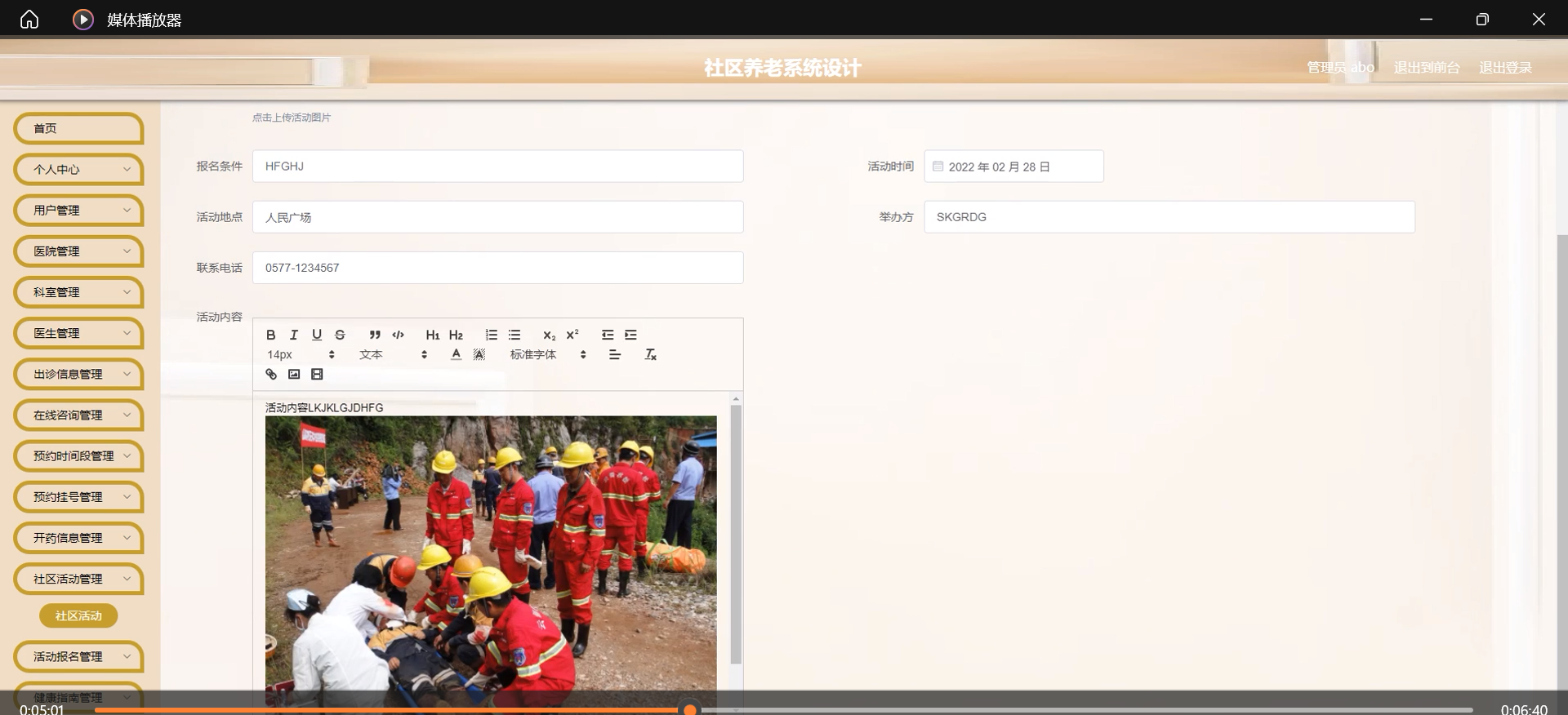Expand the 出诊信息管理 menu
Image resolution: width=1568 pixels, height=715 pixels.
[78, 374]
